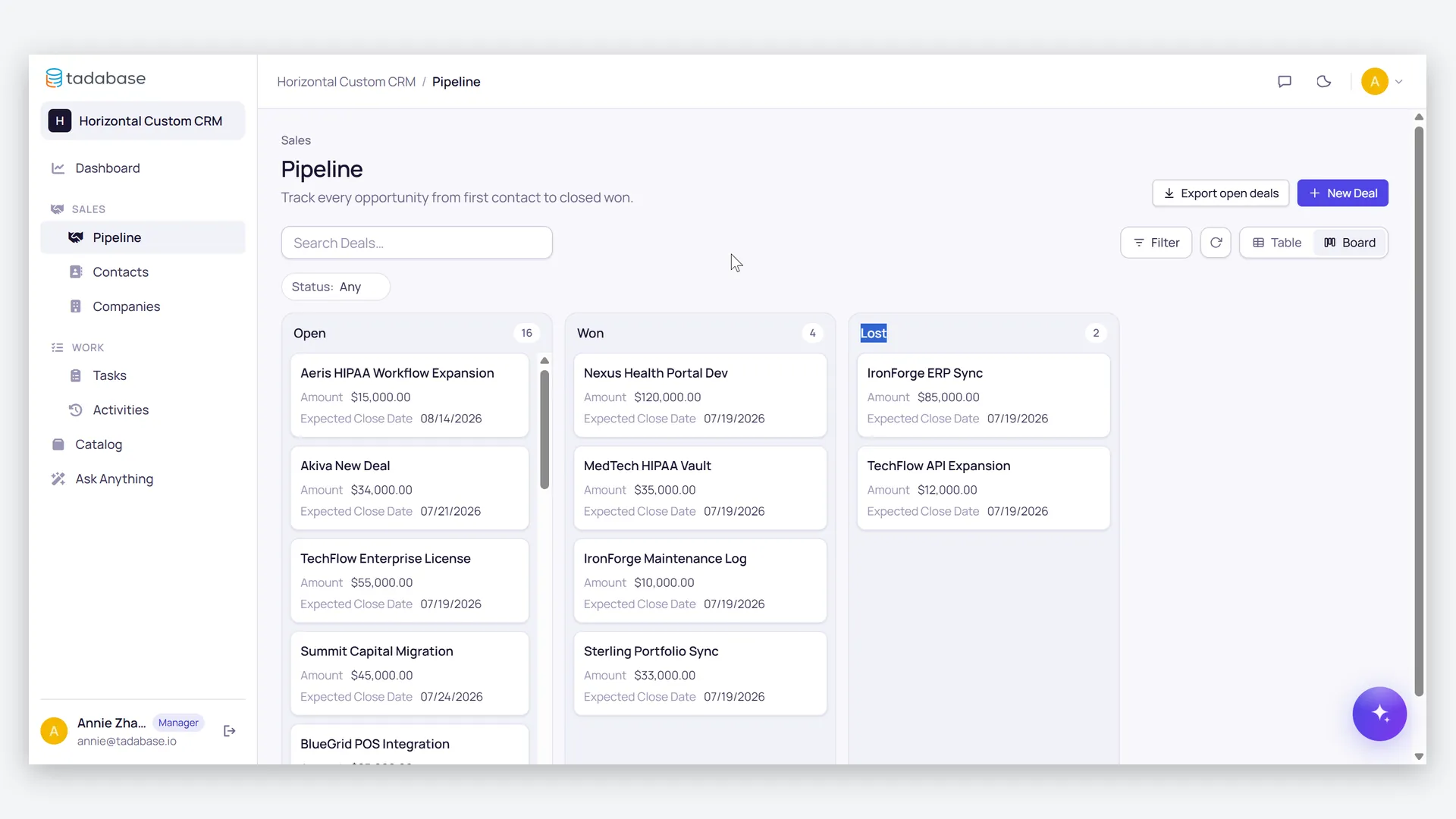
Task: Click the Ask Anything wand icon
Action: (58, 479)
